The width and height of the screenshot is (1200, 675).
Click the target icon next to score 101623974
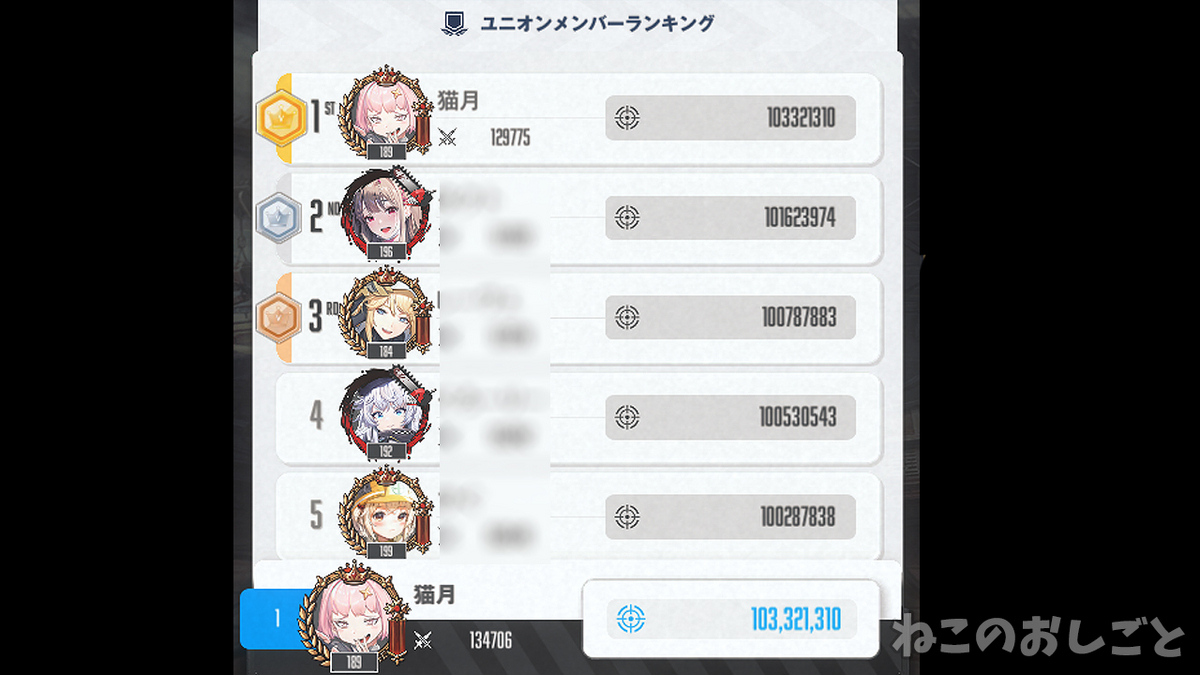click(x=627, y=217)
